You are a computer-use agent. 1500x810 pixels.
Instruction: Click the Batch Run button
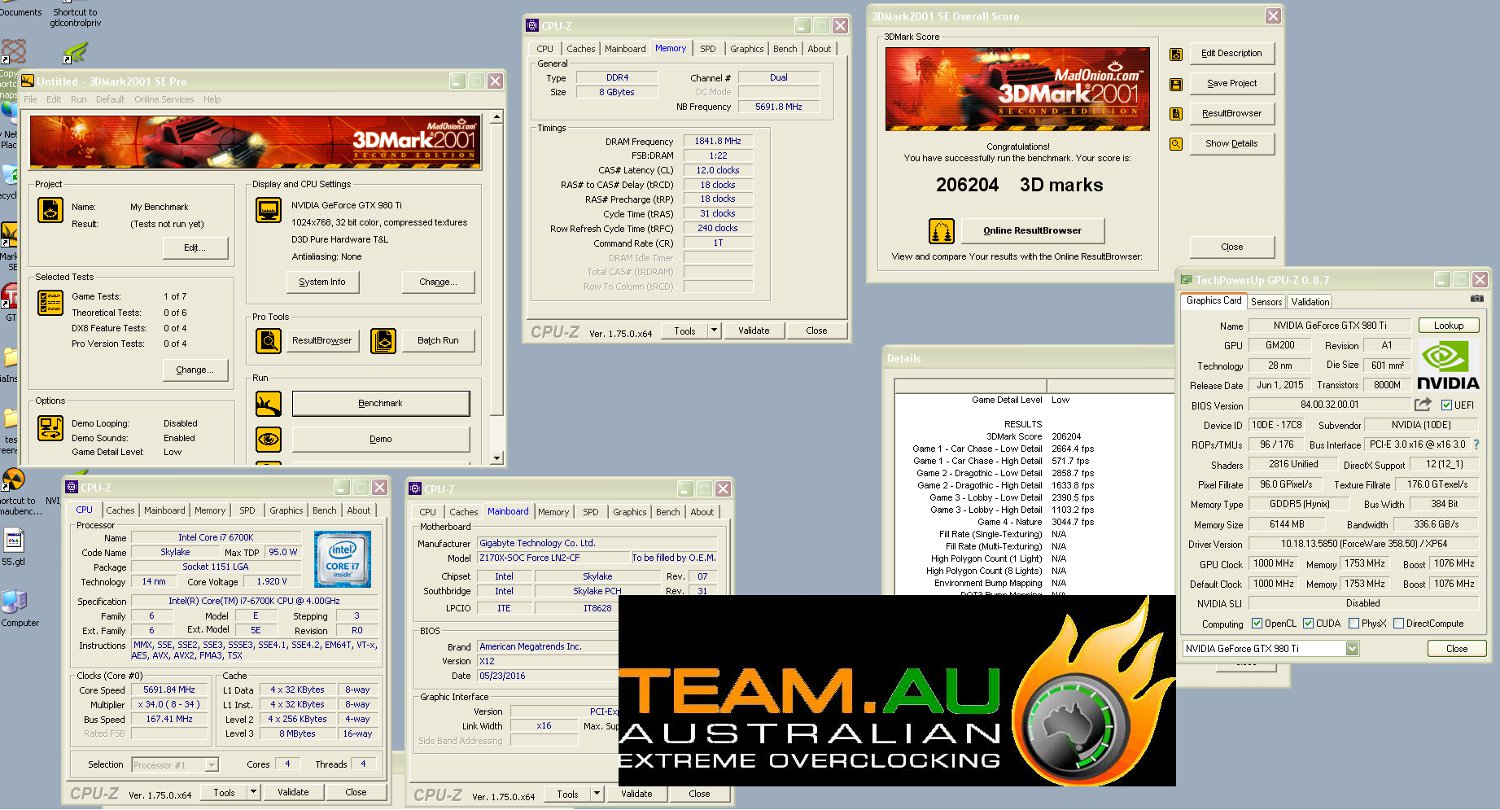438,341
